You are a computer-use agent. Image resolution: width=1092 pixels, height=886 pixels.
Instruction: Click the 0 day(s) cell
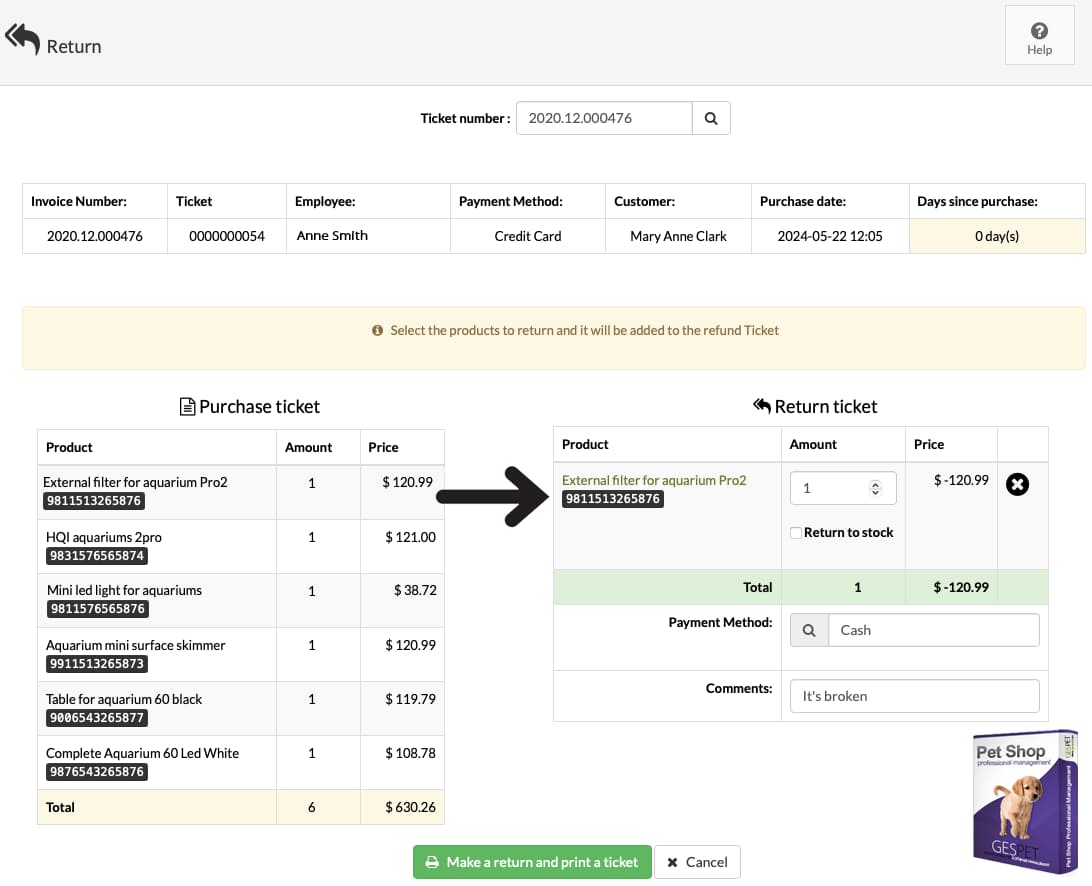[x=997, y=236]
